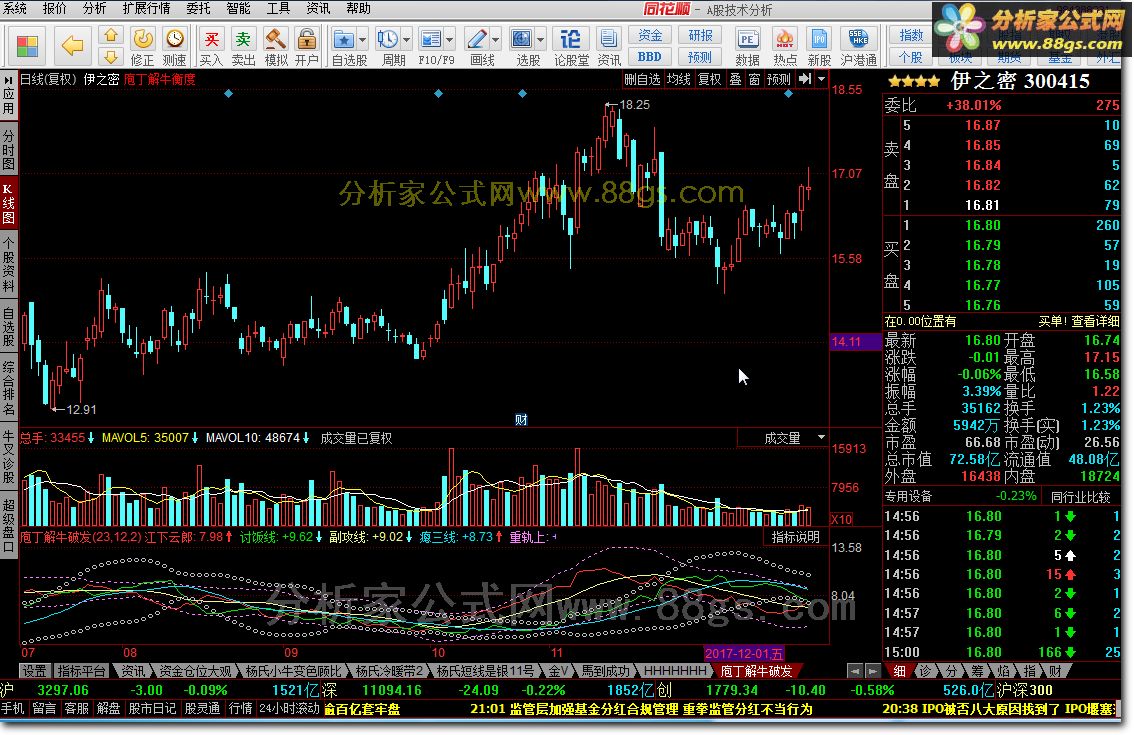The image size is (1134, 735).
Task: Open the 沪港通 SSE HKE icon
Action: [858, 39]
